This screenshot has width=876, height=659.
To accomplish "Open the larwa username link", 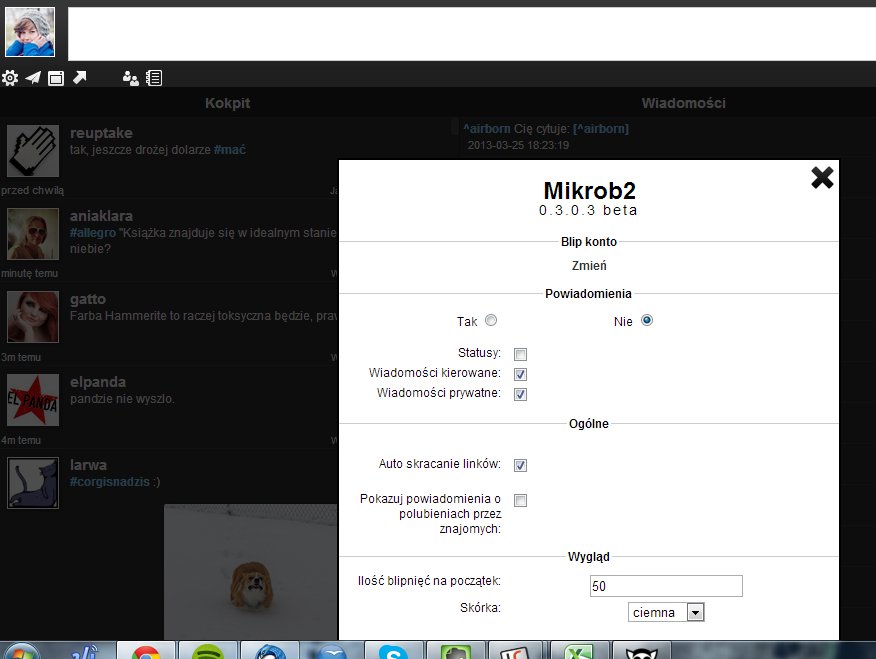I will 88,465.
